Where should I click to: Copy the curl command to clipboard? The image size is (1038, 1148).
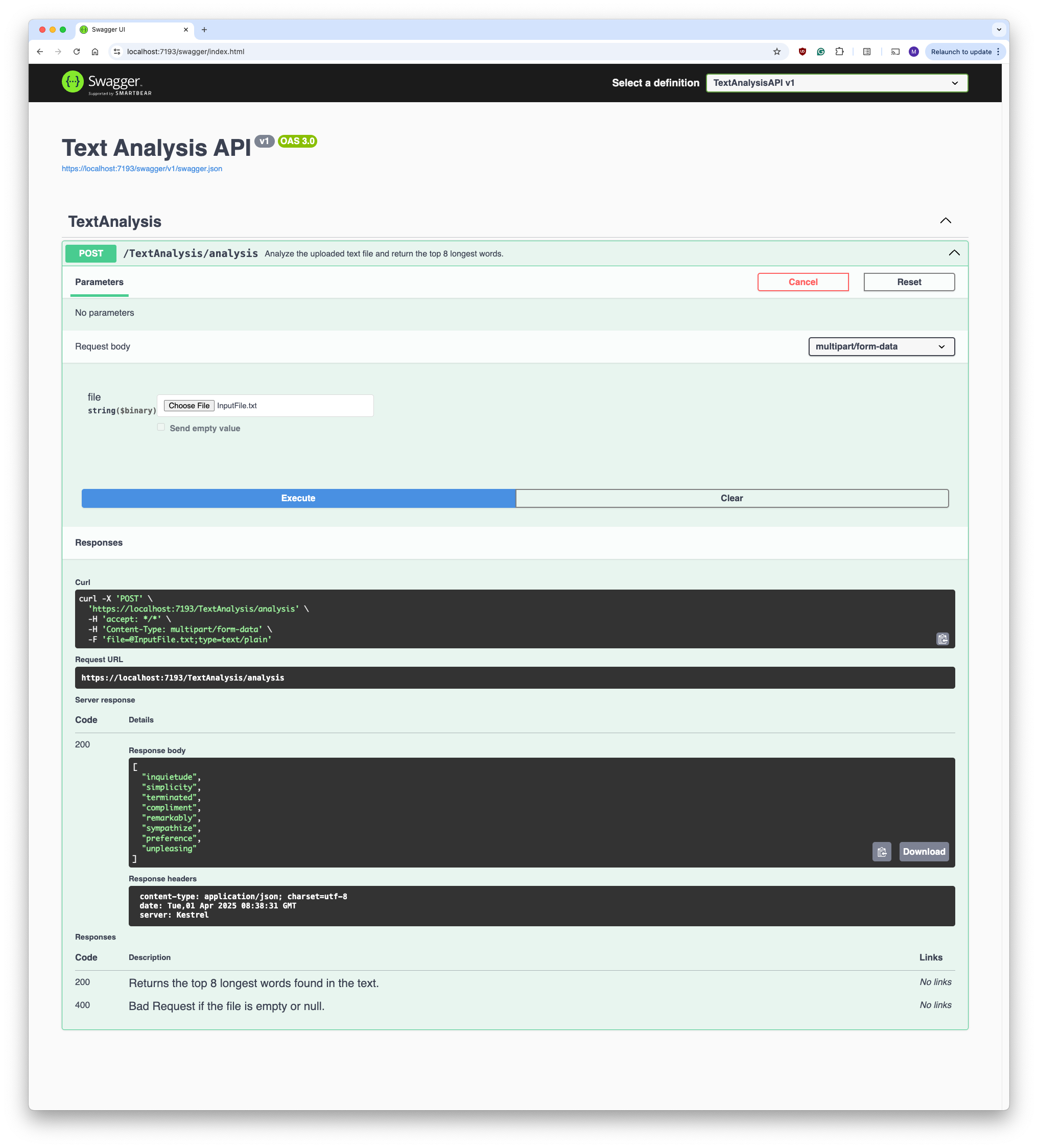[x=942, y=639]
